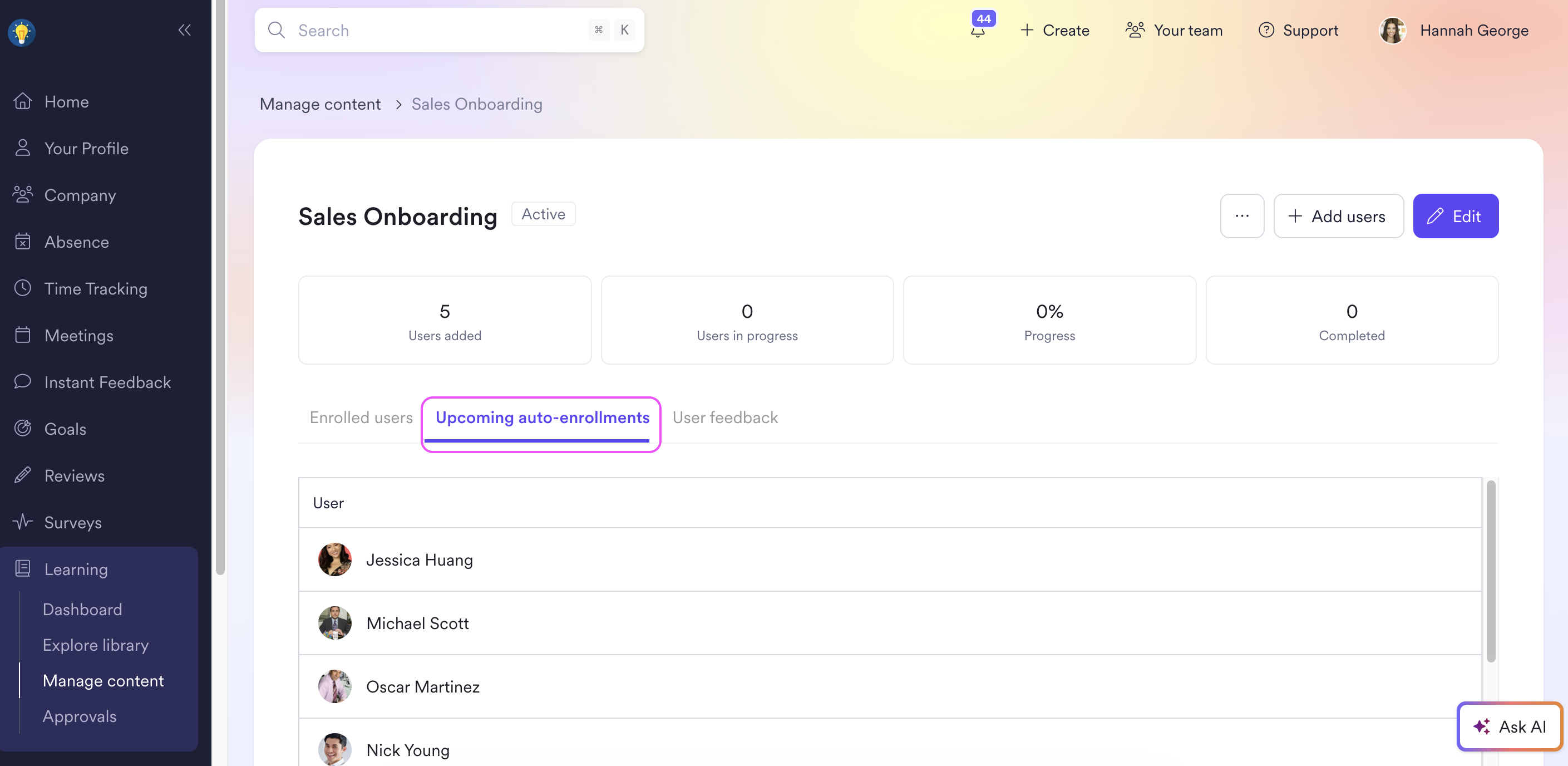1568x766 pixels.
Task: Navigate to Manage content breadcrumb link
Action: click(x=320, y=104)
